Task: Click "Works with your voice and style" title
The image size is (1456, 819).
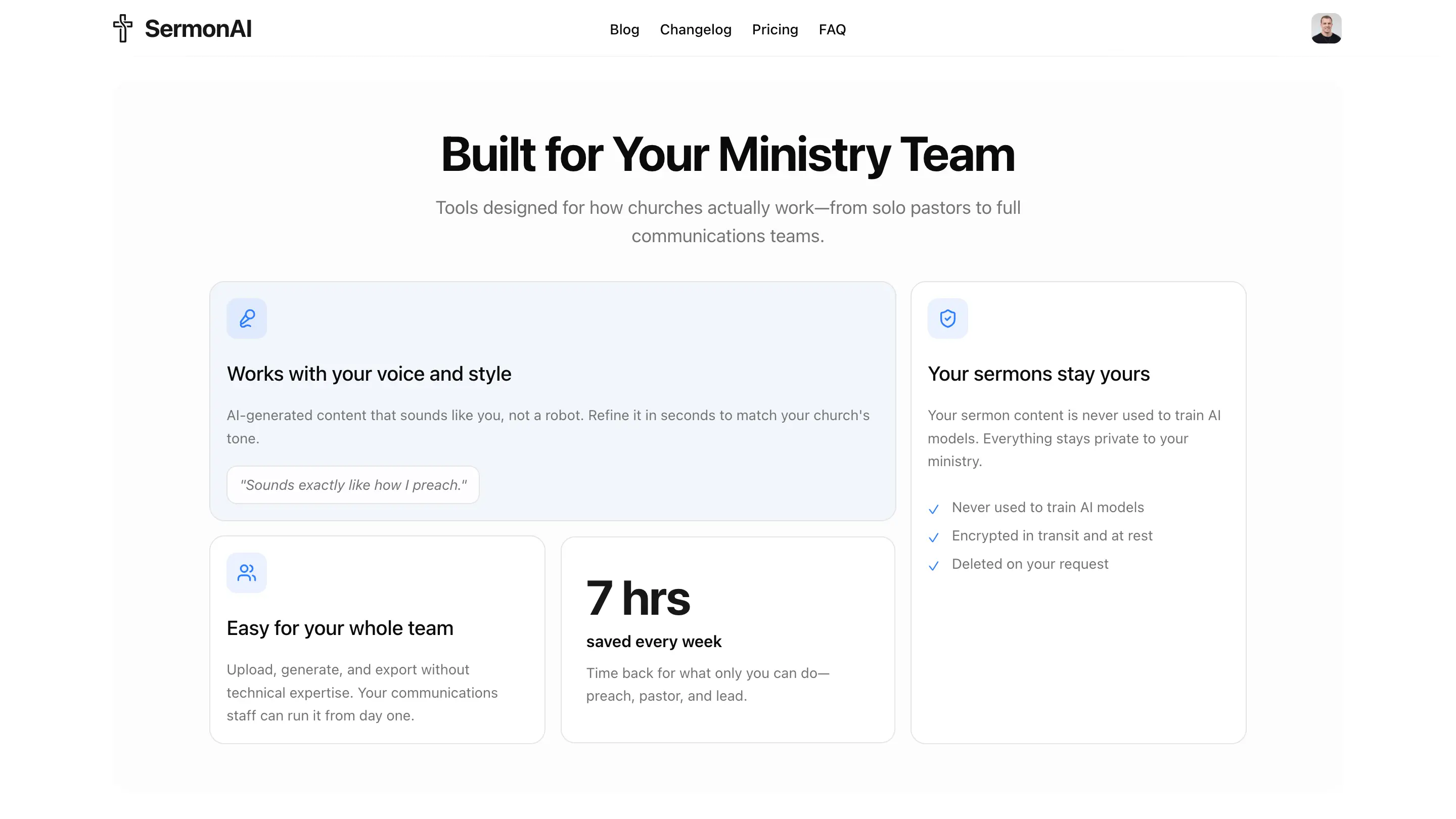Action: [x=369, y=374]
